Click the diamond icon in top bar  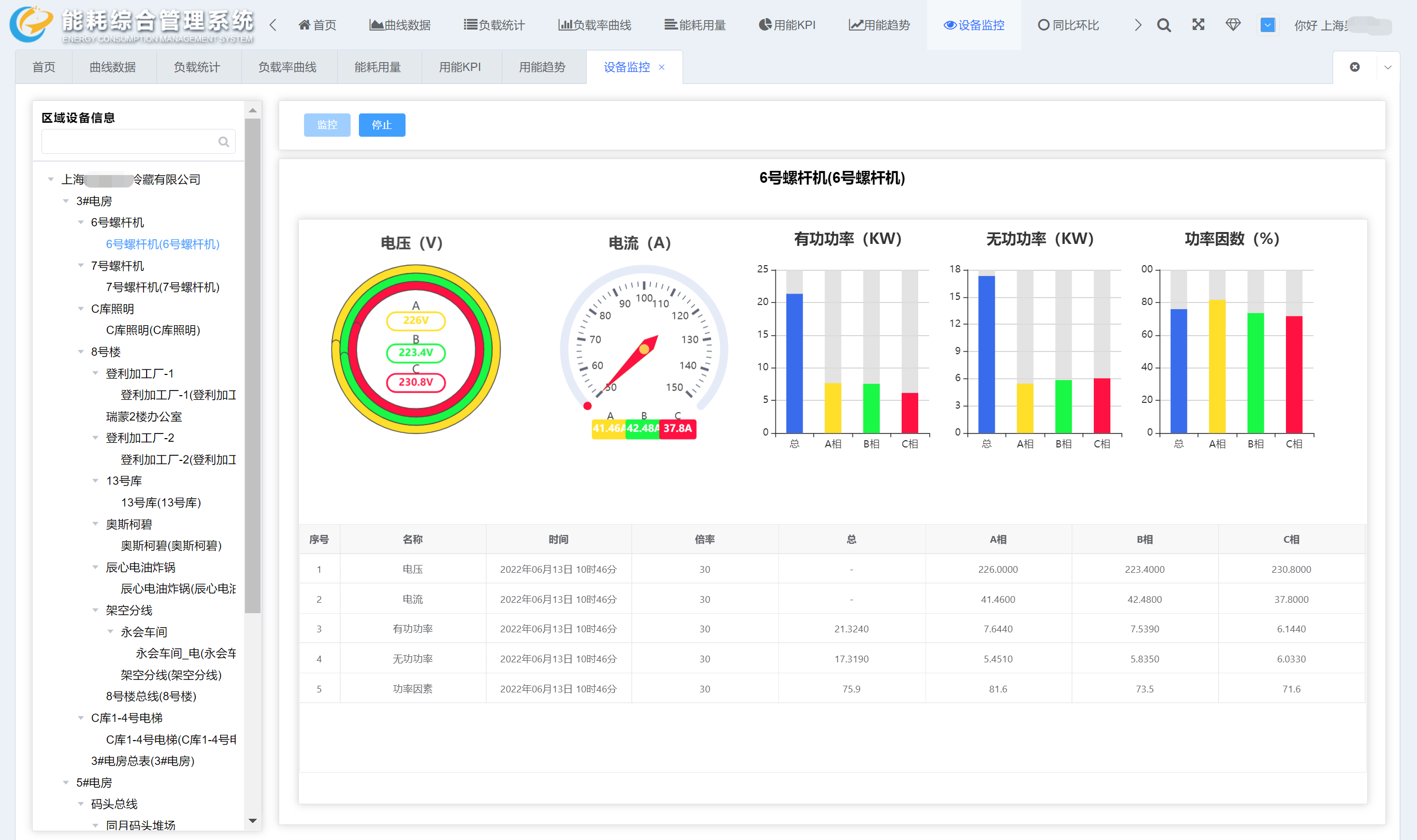click(x=1233, y=25)
